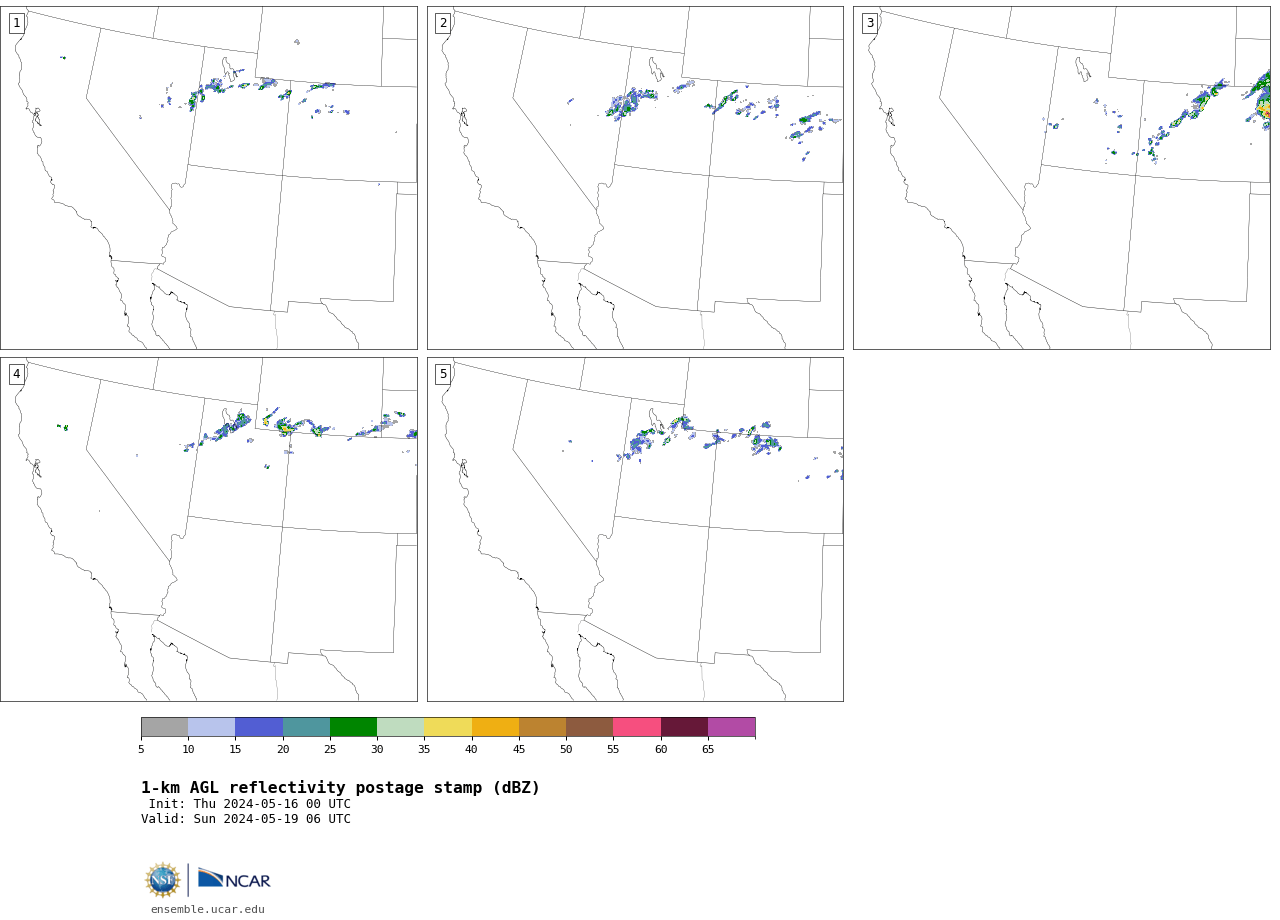Click the maroon 60-65 dBZ swatch
This screenshot has width=1280, height=920.
pyautogui.click(x=684, y=727)
